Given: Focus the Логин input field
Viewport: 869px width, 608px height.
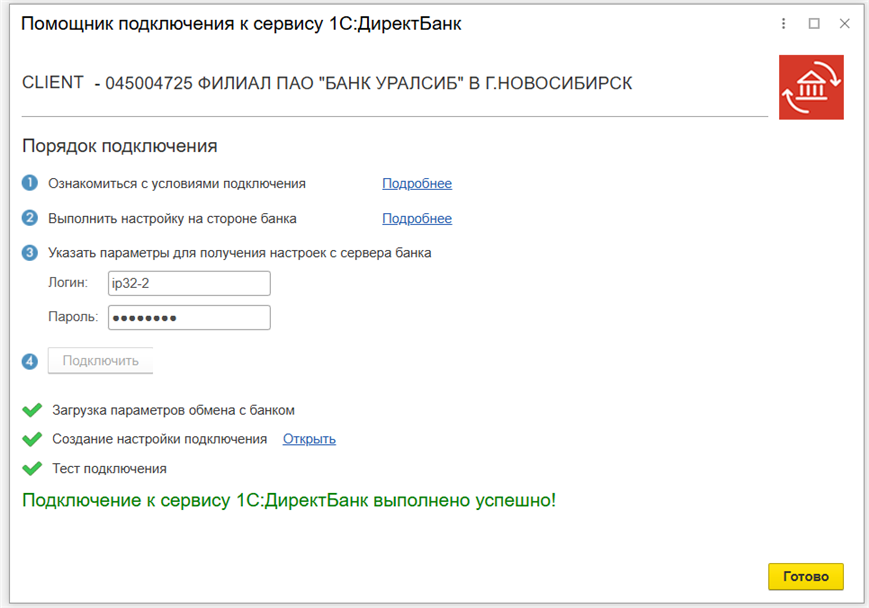Looking at the screenshot, I should tap(189, 284).
